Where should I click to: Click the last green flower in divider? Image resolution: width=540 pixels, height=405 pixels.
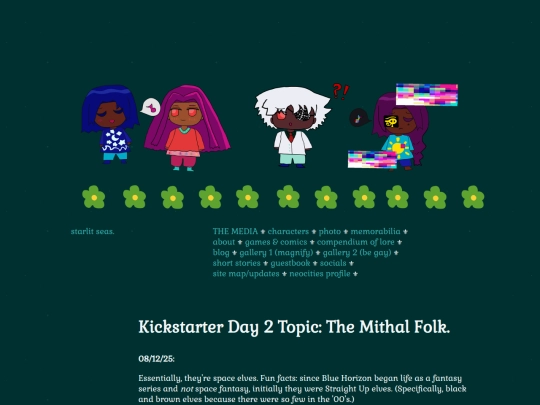click(473, 197)
